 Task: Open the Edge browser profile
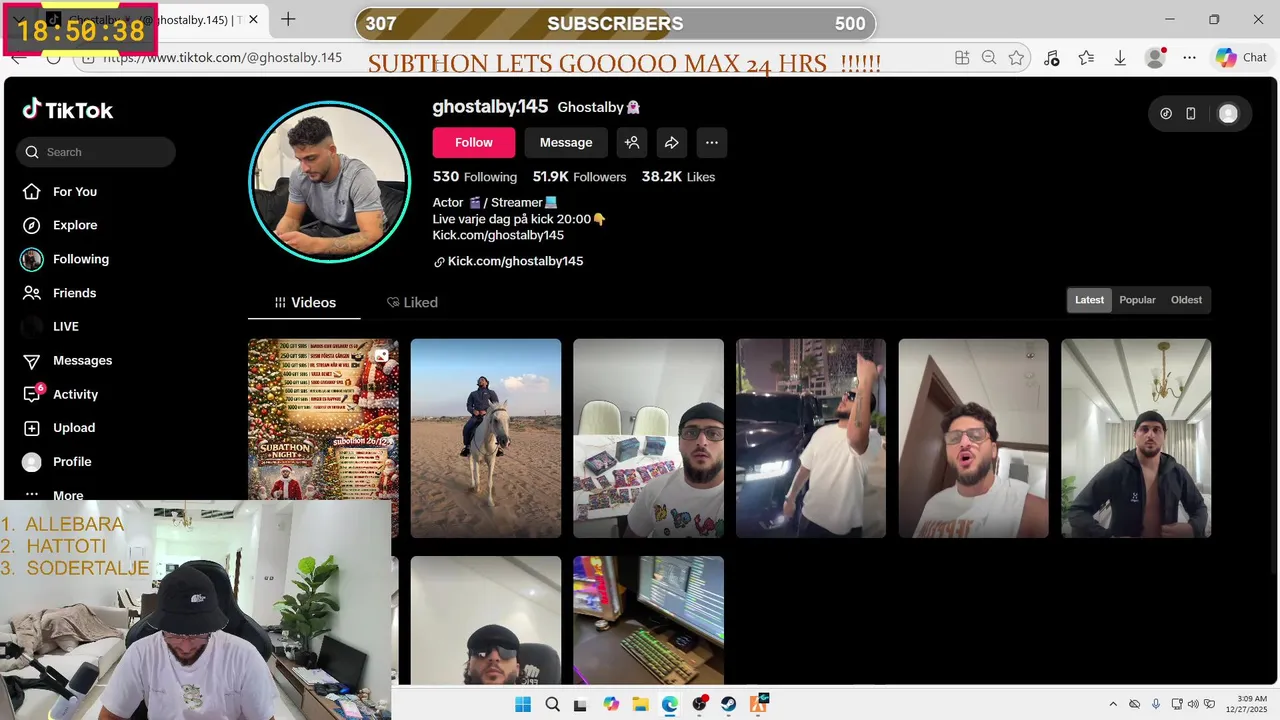point(1157,58)
